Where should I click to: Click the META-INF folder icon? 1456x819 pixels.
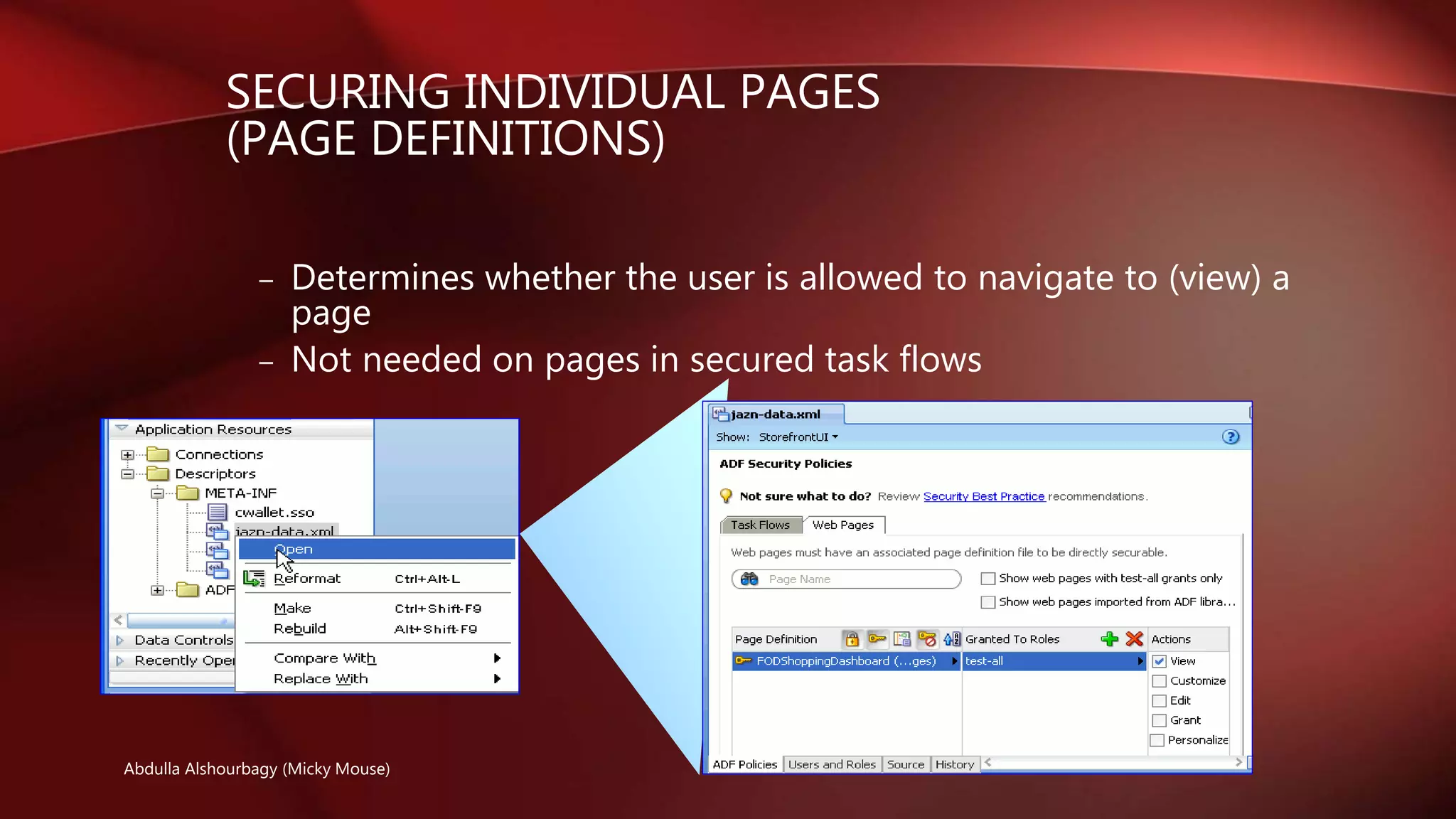click(188, 493)
